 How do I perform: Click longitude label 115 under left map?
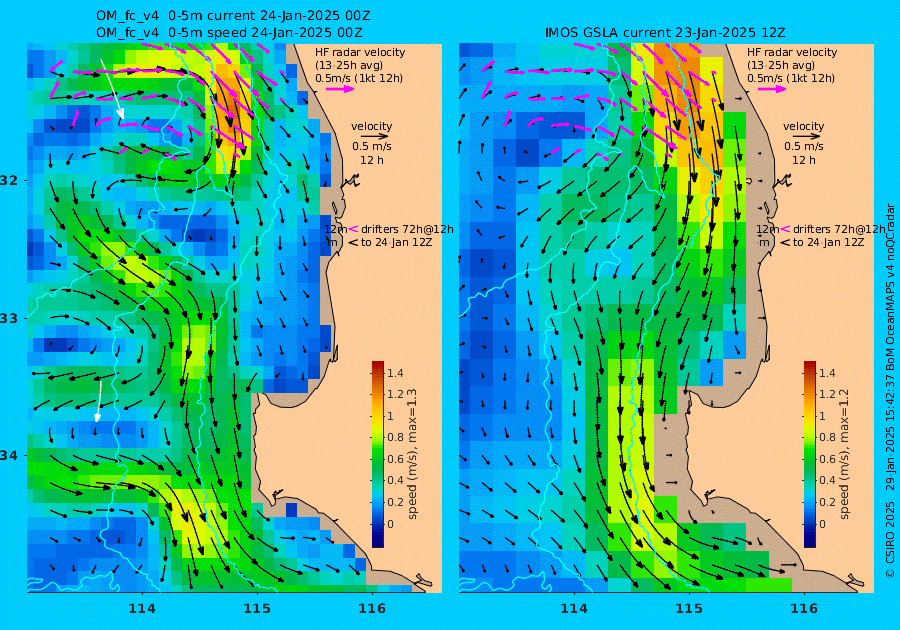click(257, 608)
